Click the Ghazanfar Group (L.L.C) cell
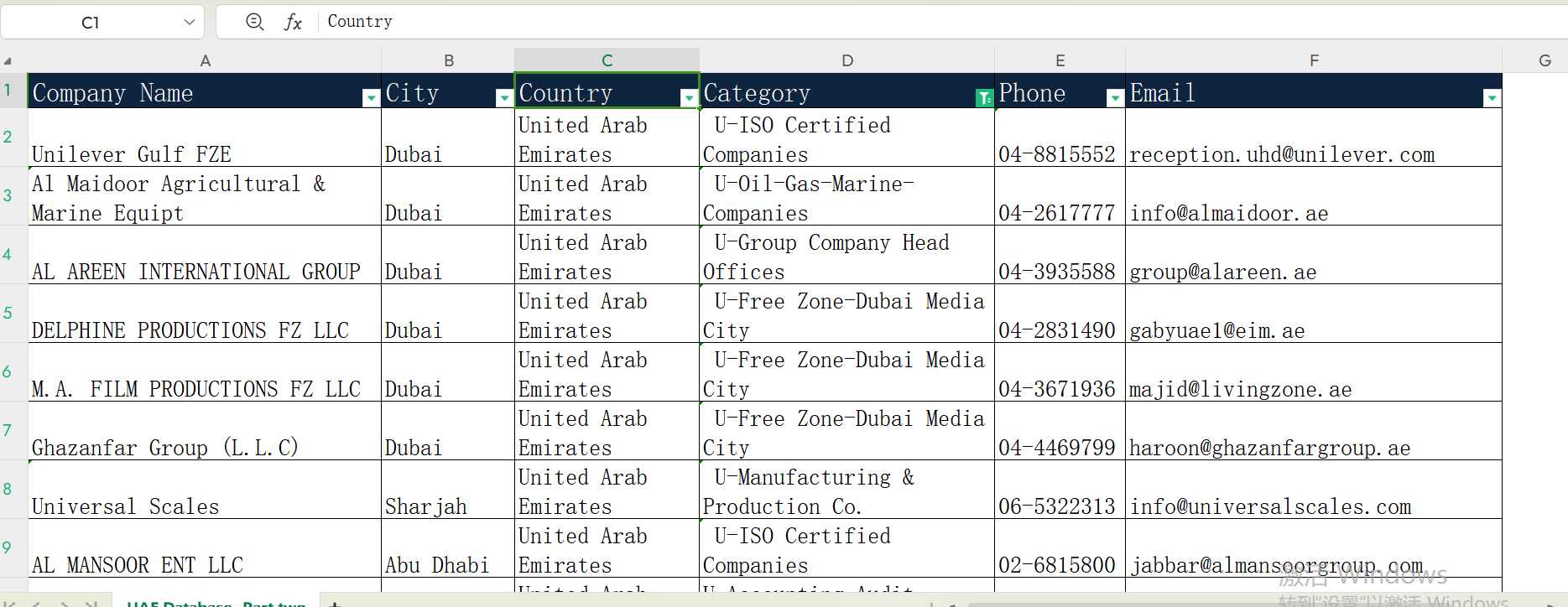This screenshot has width=1568, height=607. [x=205, y=431]
